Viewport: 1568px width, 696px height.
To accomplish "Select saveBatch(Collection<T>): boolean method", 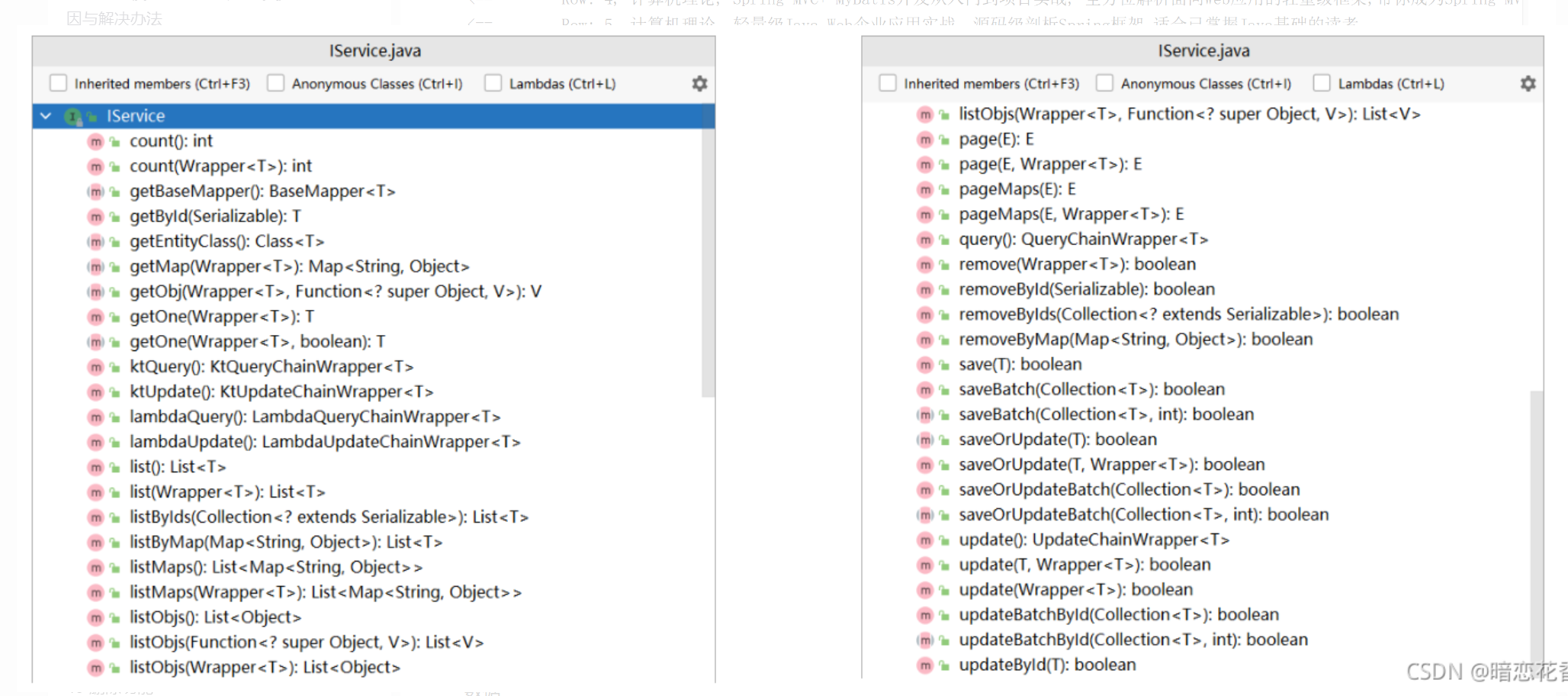I will [x=1091, y=390].
